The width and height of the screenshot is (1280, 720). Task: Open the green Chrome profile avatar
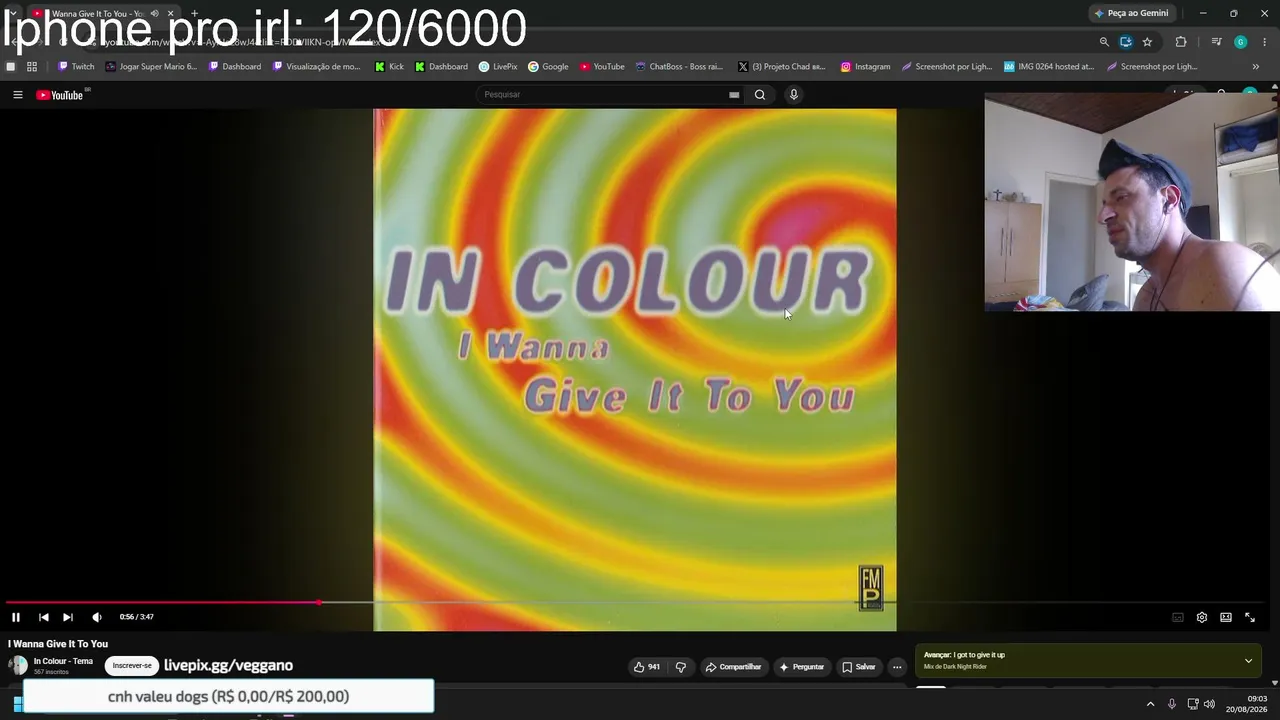1241,42
